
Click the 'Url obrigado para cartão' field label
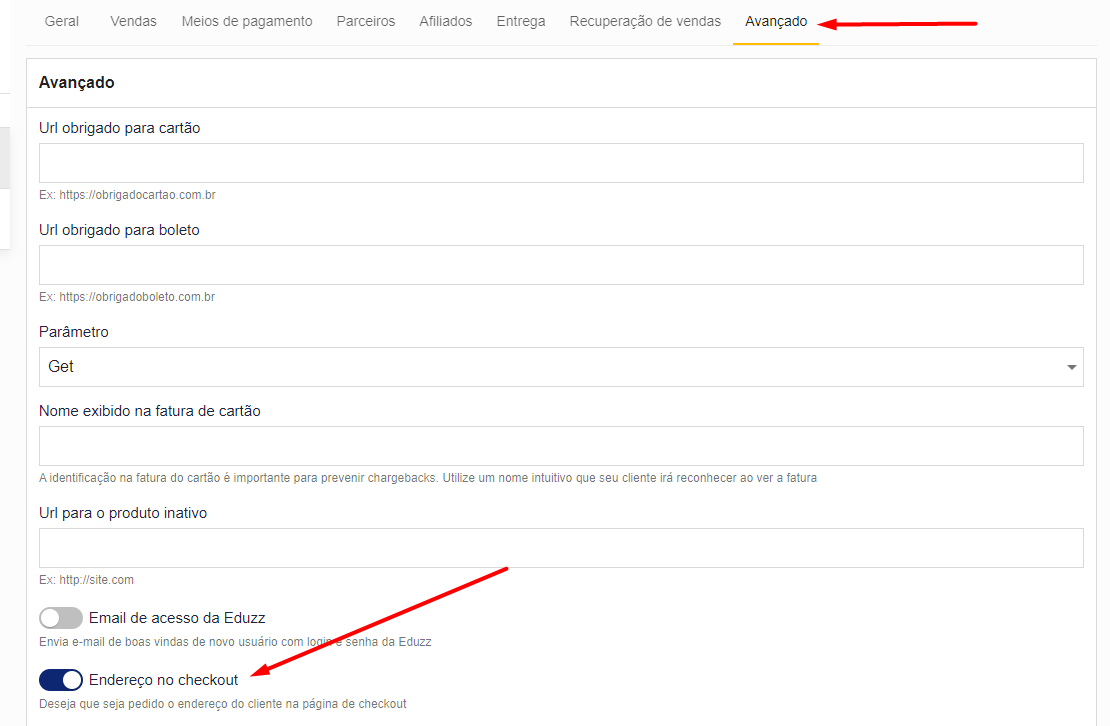119,128
